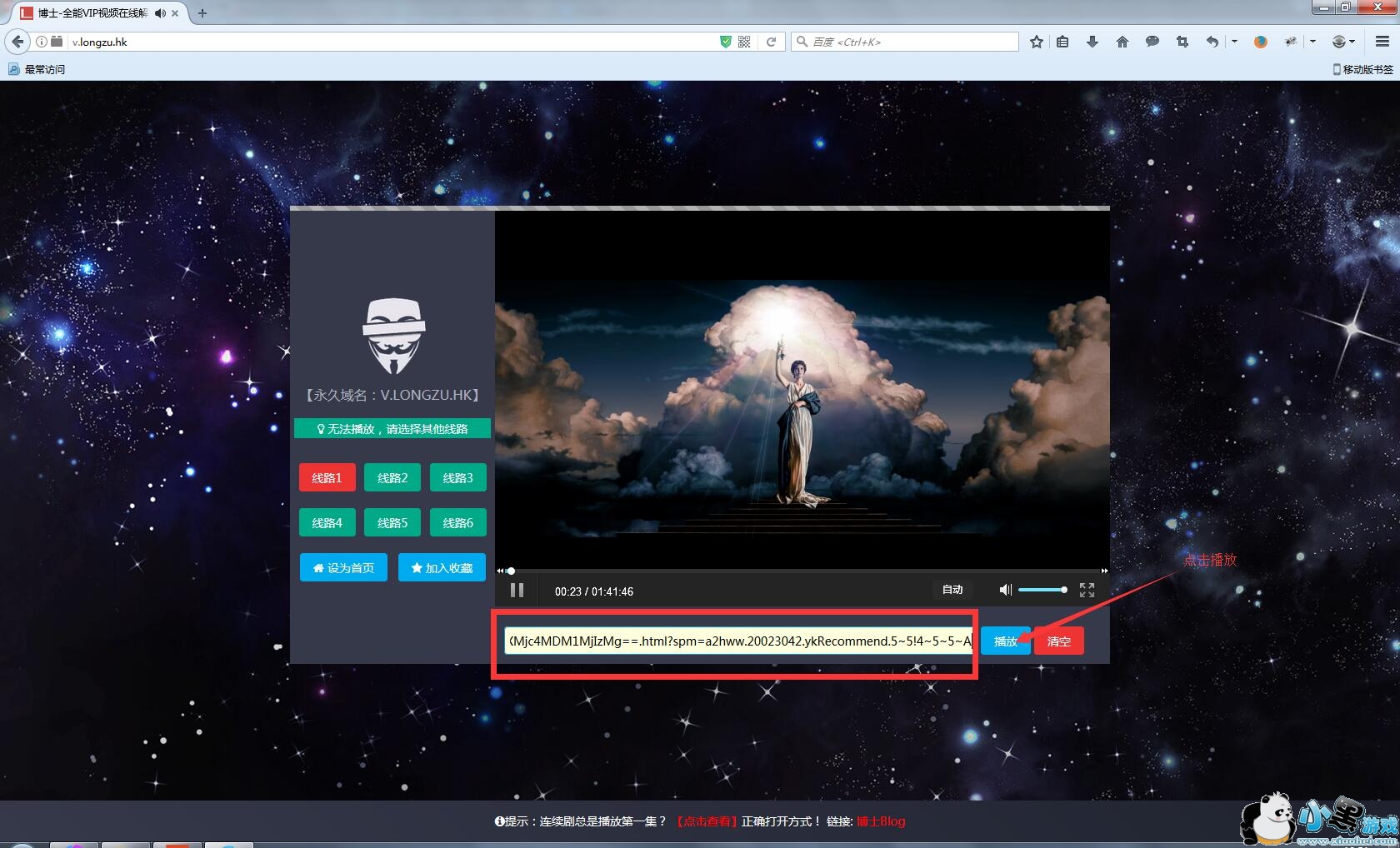Image resolution: width=1400 pixels, height=848 pixels.
Task: Click the crop screenshot toolbar icon
Action: pos(1182,42)
